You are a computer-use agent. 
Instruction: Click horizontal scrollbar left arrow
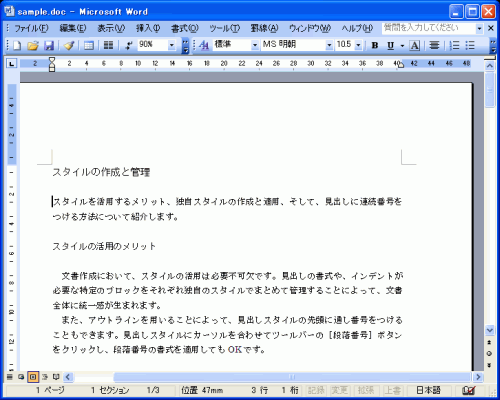(68, 377)
